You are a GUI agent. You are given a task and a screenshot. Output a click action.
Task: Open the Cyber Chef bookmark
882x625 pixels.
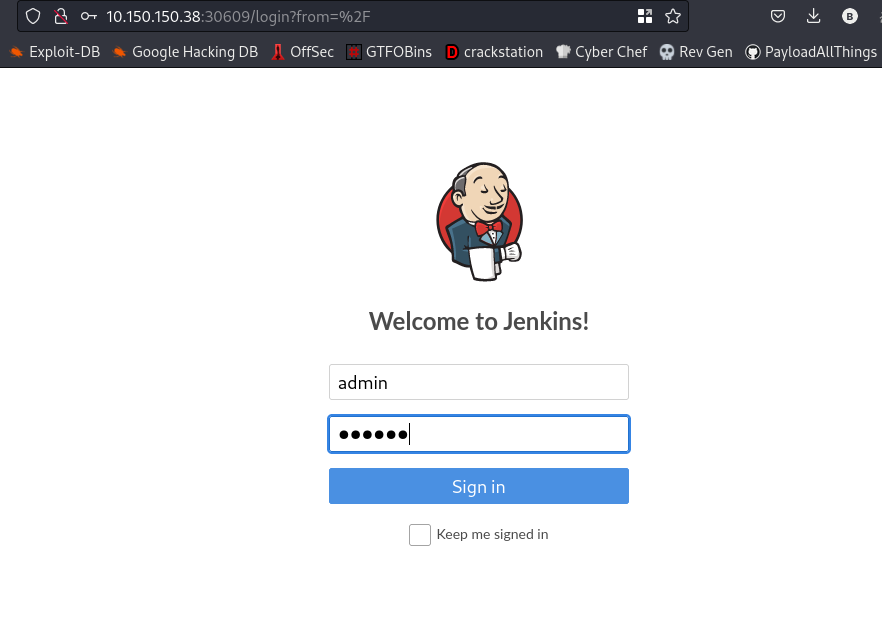click(x=601, y=52)
